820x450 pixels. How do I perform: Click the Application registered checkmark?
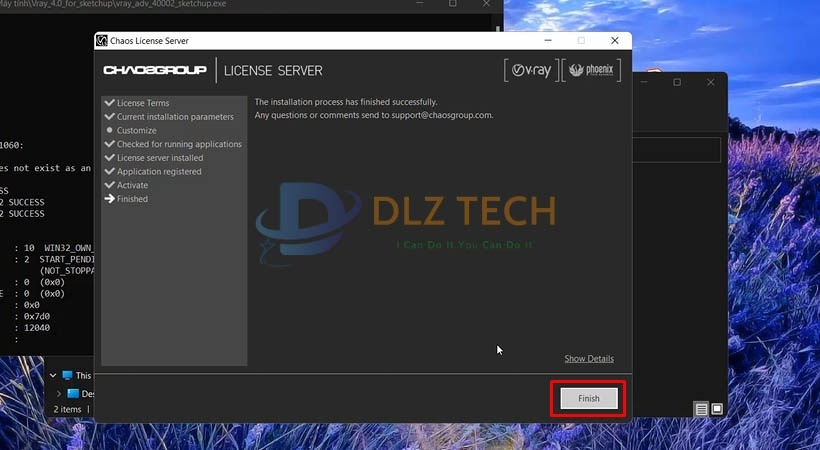click(109, 172)
